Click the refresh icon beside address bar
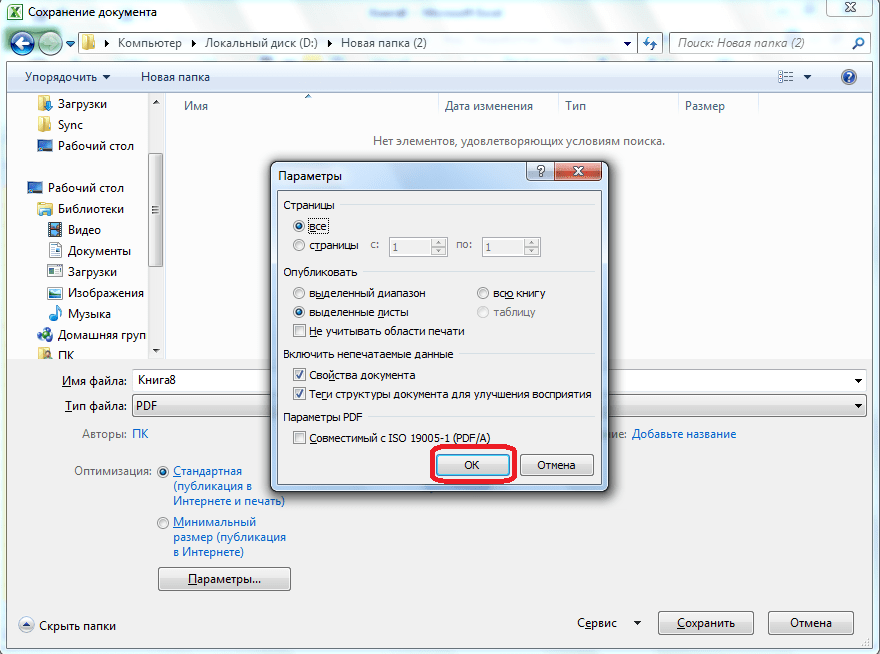 (651, 44)
